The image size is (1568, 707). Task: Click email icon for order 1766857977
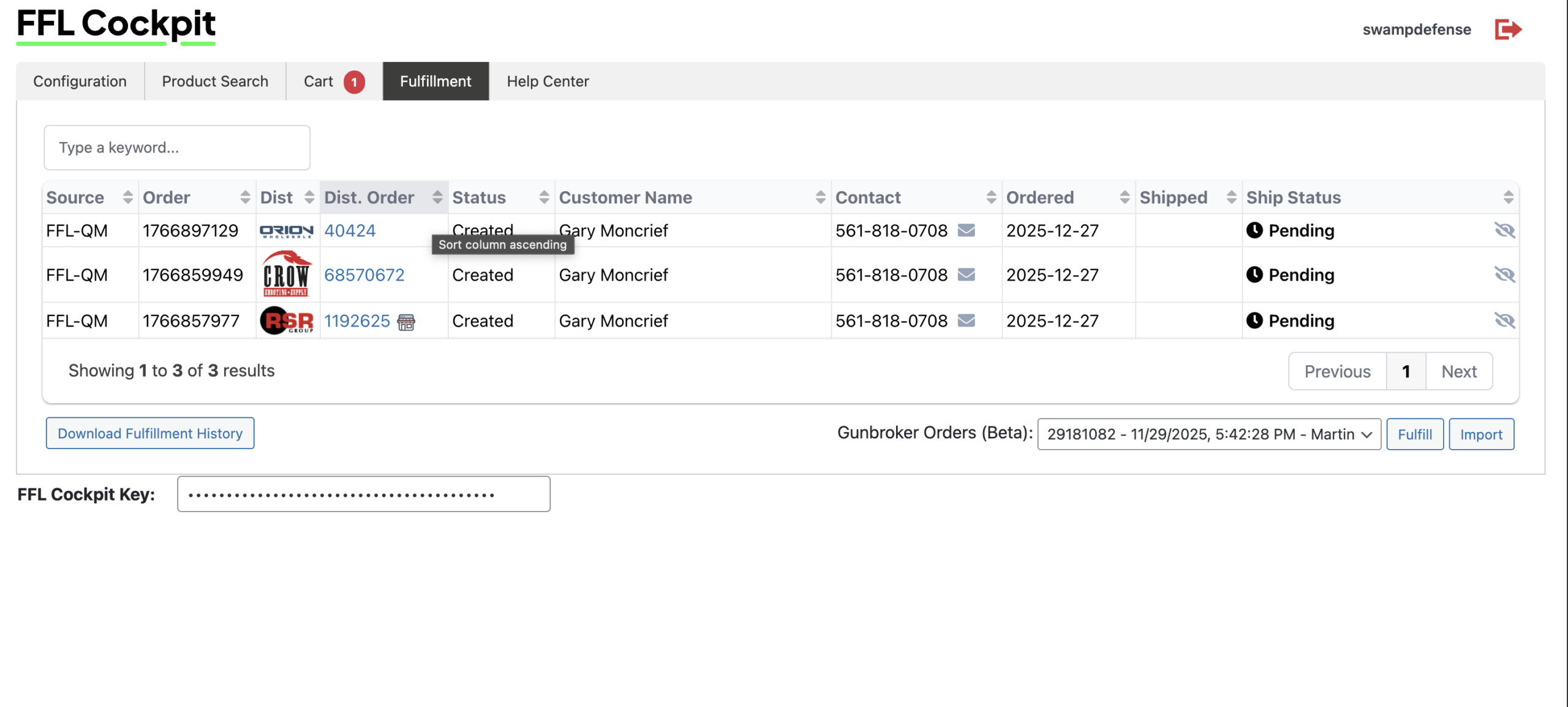[966, 320]
